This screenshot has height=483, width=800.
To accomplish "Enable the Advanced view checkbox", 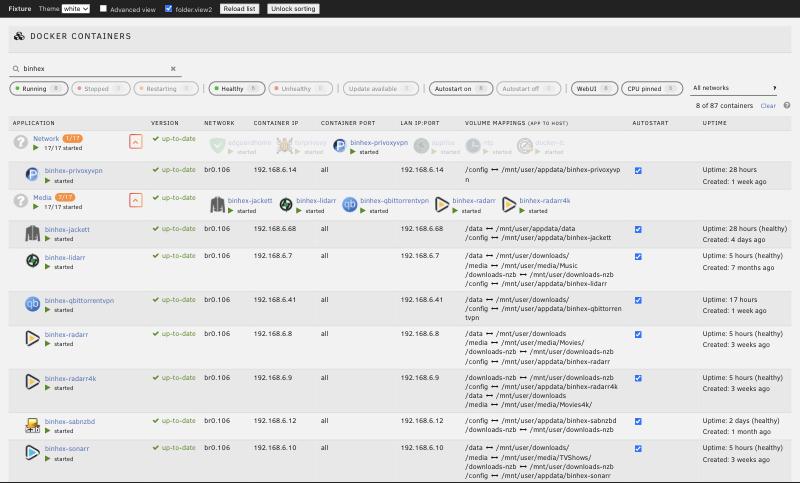I will pos(103,8).
